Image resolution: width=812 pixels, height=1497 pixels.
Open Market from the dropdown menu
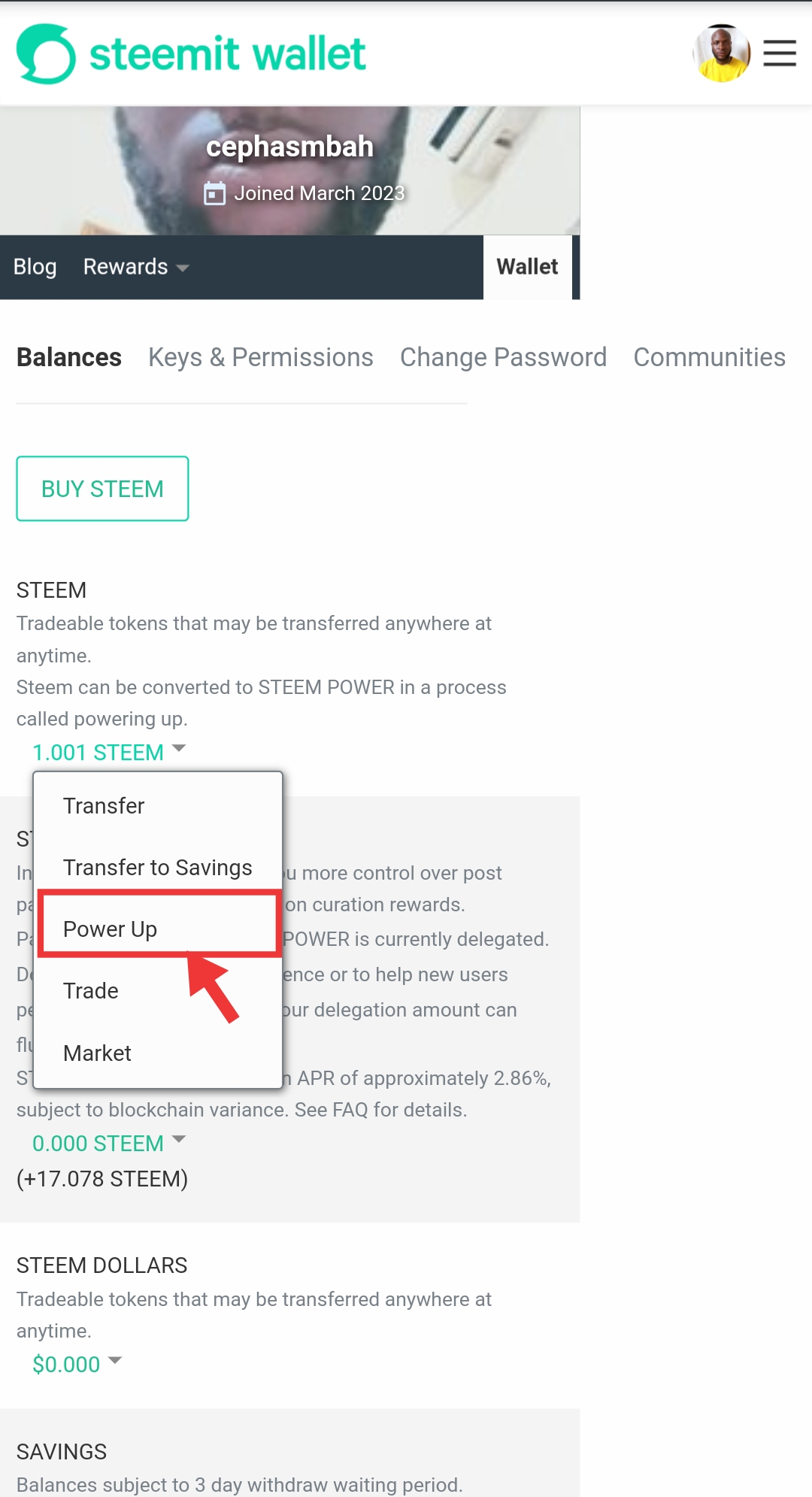coord(97,1053)
